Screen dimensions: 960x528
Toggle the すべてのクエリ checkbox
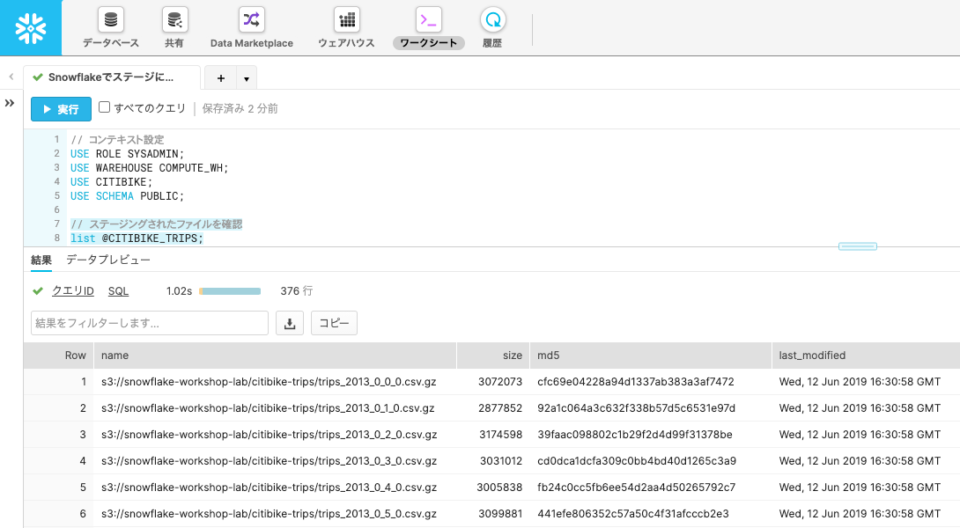point(104,107)
